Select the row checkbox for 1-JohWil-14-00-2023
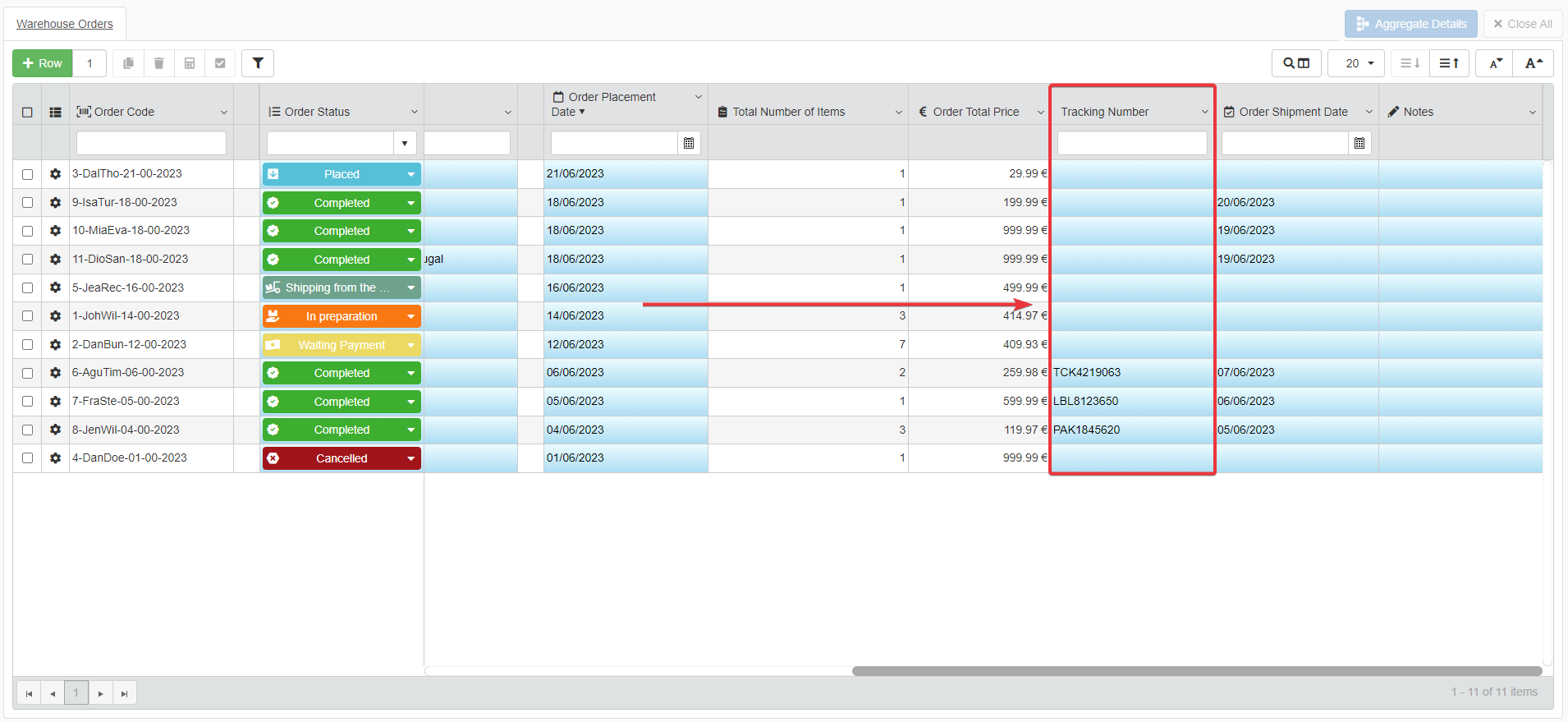Image resolution: width=1568 pixels, height=722 pixels. point(27,316)
